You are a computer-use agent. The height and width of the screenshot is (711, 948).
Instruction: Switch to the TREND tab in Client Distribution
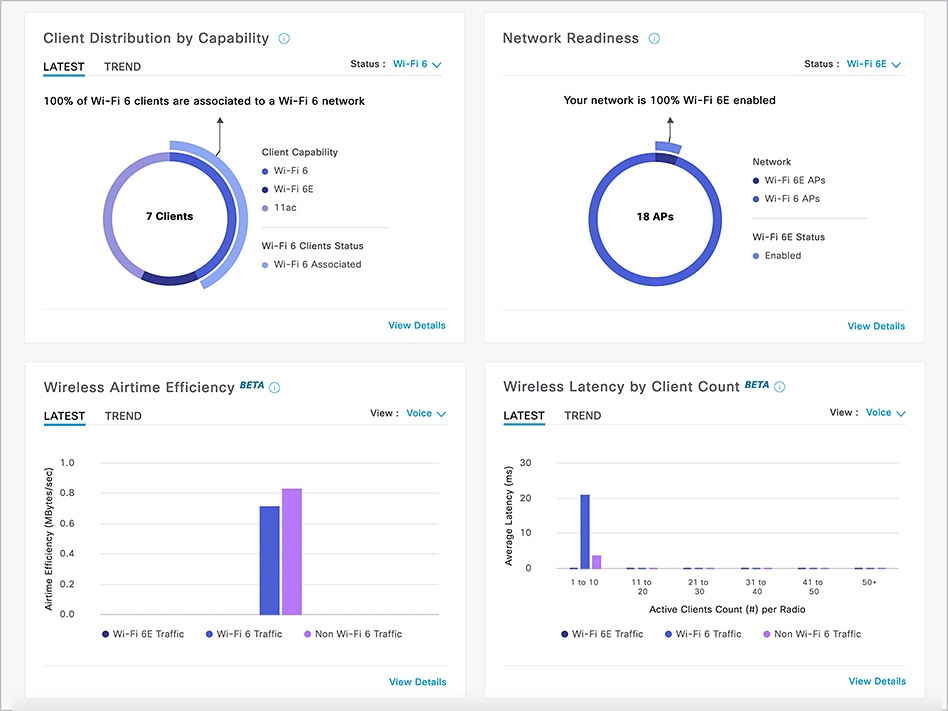123,67
